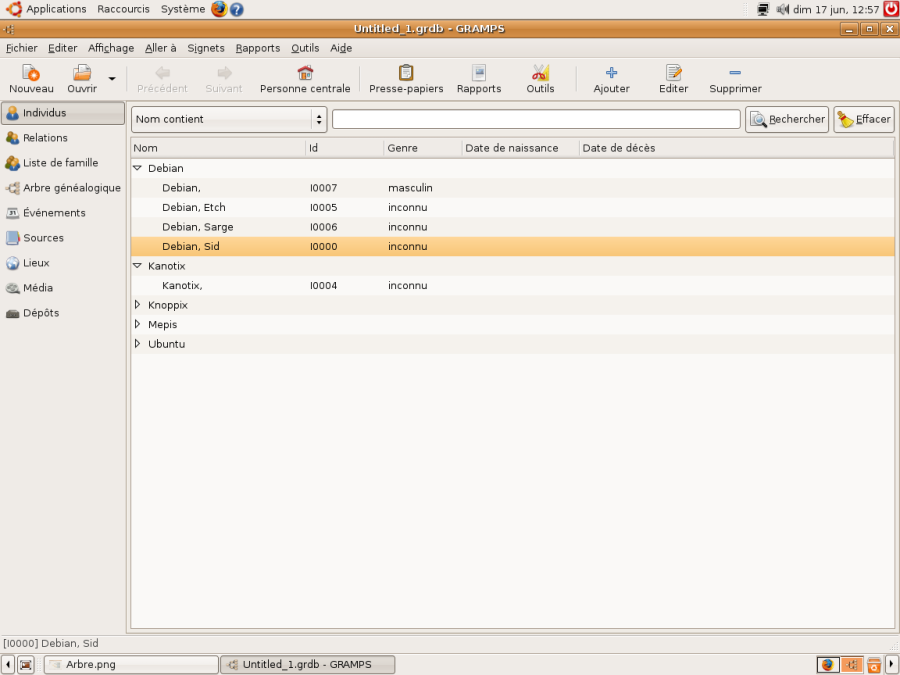This screenshot has height=675, width=900.
Task: Click the Effacer button
Action: coord(864,119)
